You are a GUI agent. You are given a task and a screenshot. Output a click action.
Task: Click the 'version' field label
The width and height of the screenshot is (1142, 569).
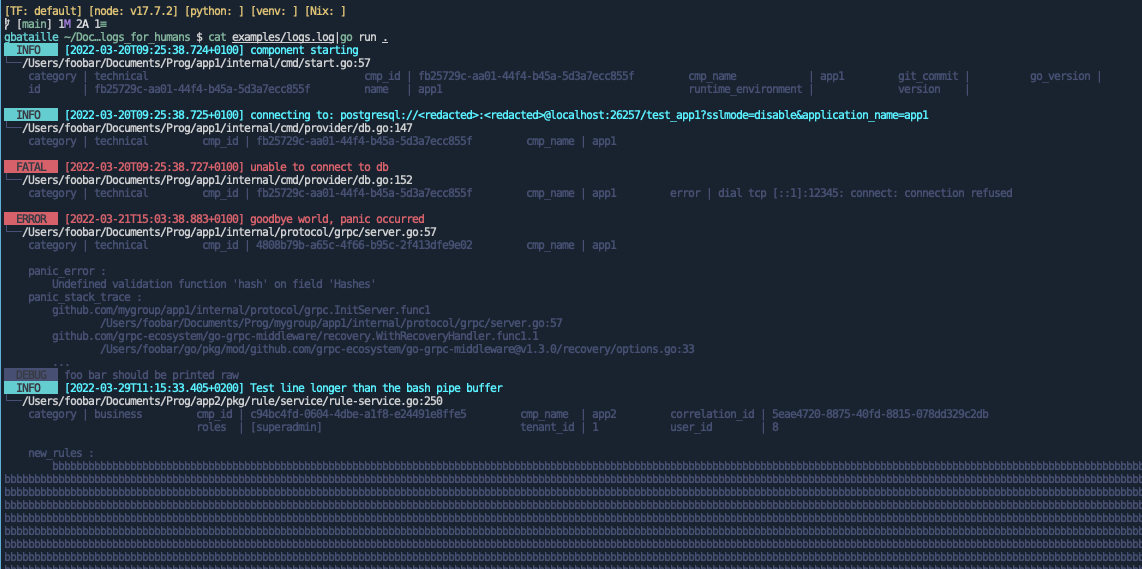[918, 89]
